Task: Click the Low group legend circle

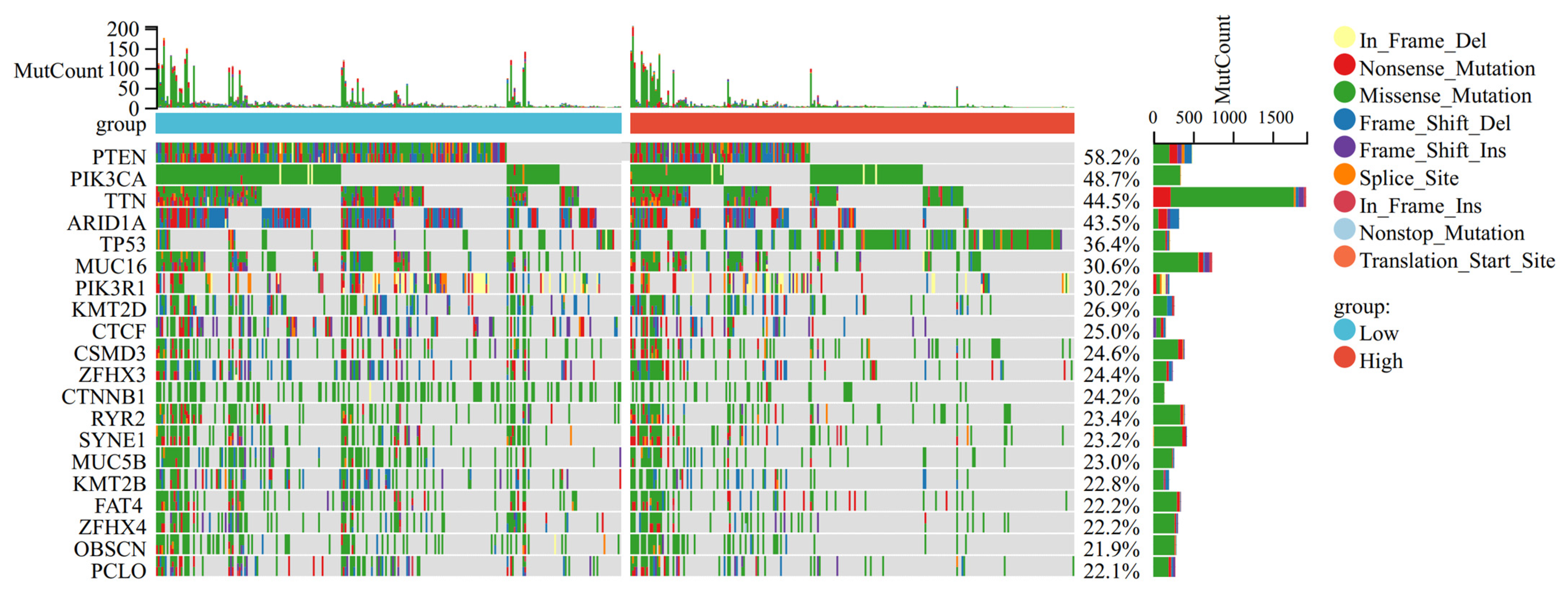Action: coord(1344,330)
